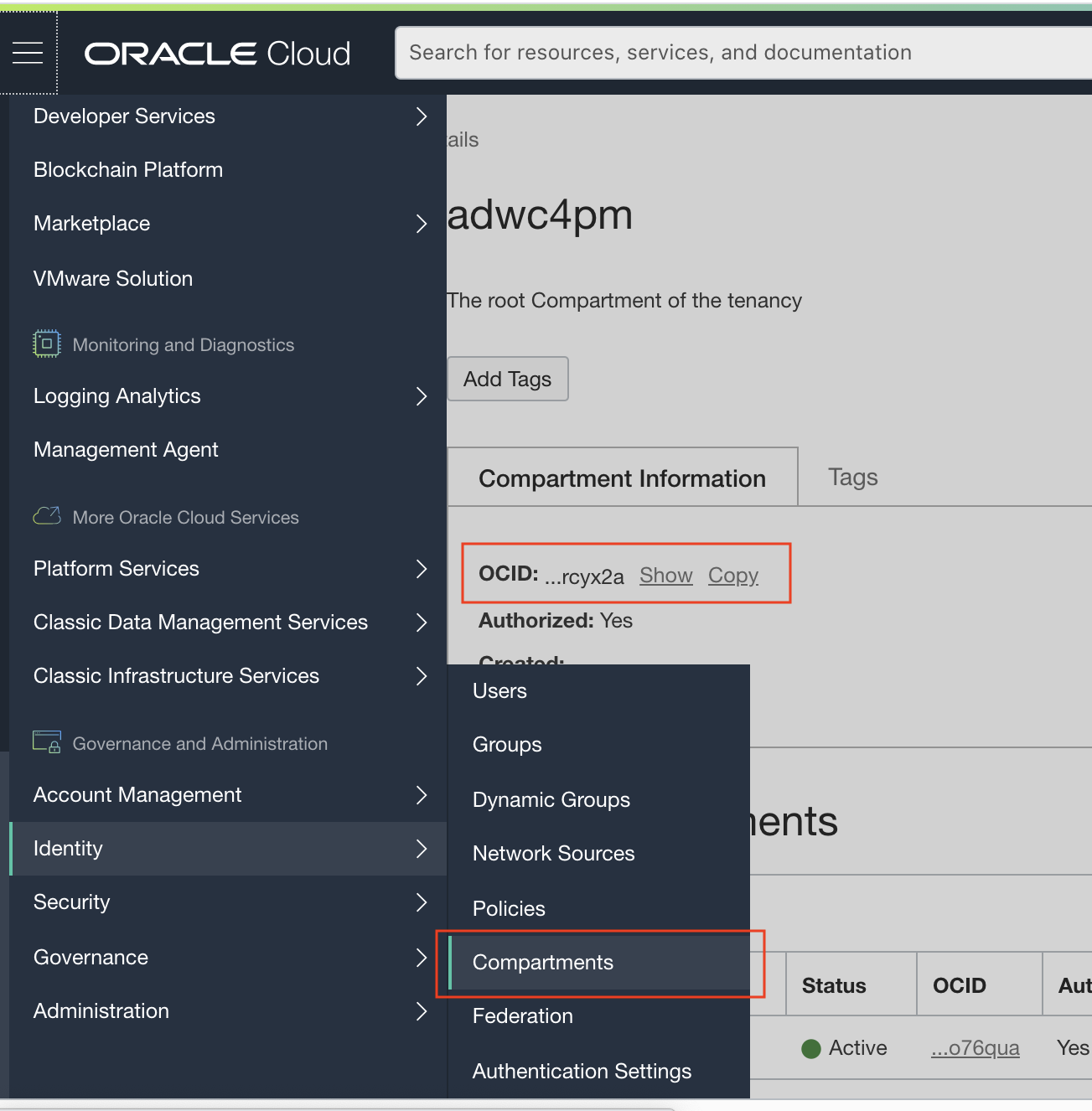1092x1111 pixels.
Task: Click 'The root Compartment of the tenancy' text
Action: (x=624, y=301)
